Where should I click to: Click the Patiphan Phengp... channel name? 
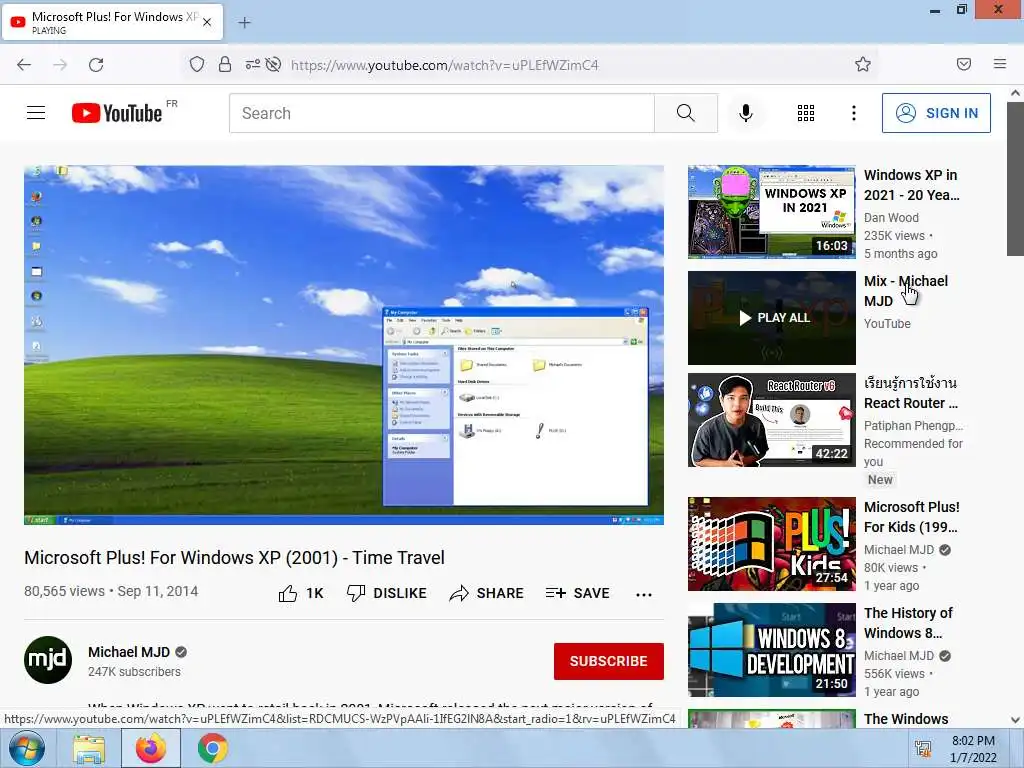pos(913,426)
